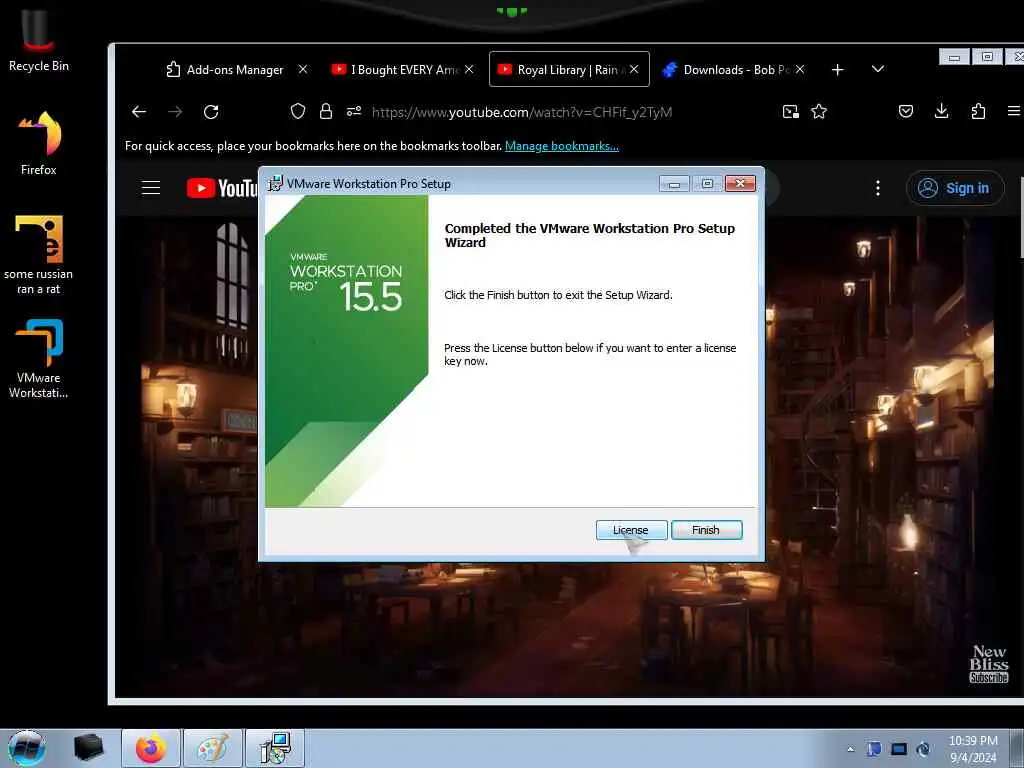Open tracking protection shield icon
This screenshot has height=768, width=1024.
[298, 112]
